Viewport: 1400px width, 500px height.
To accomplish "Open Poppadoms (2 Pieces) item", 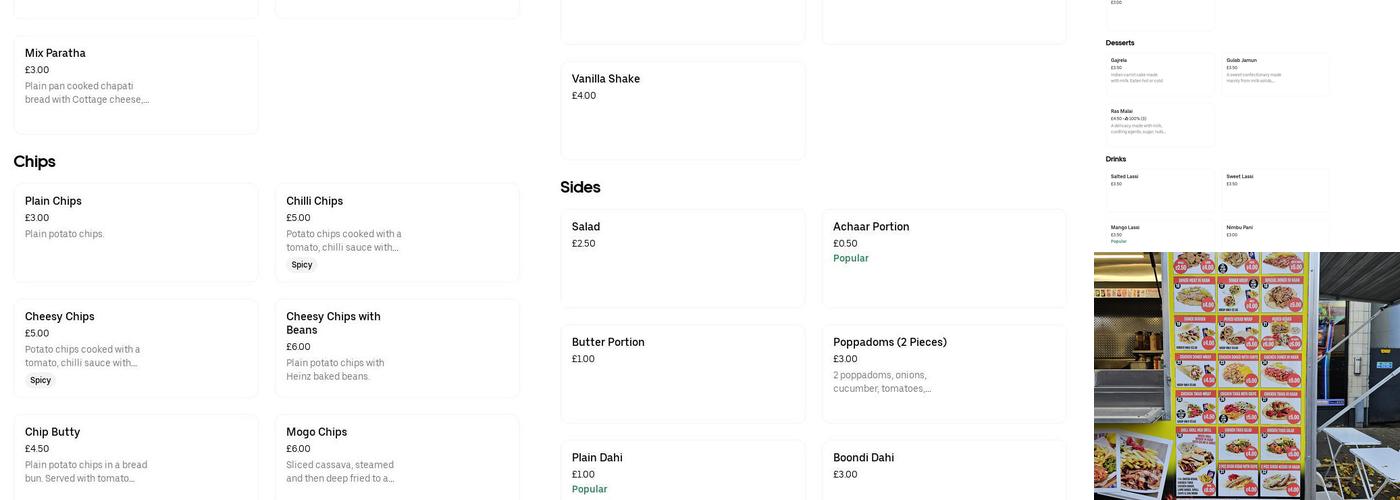I will 943,373.
